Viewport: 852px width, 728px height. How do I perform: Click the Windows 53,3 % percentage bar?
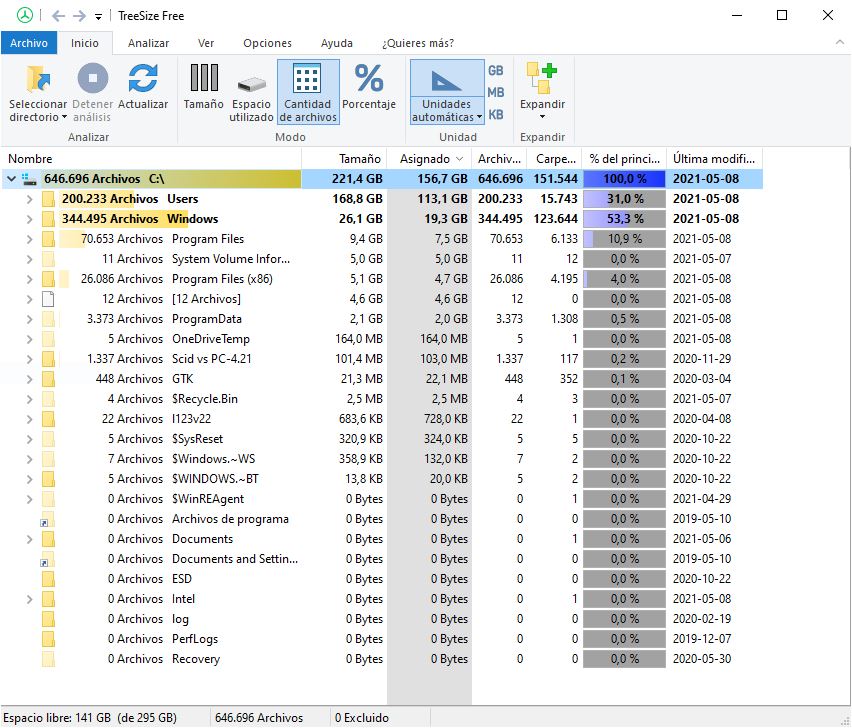pyautogui.click(x=625, y=219)
